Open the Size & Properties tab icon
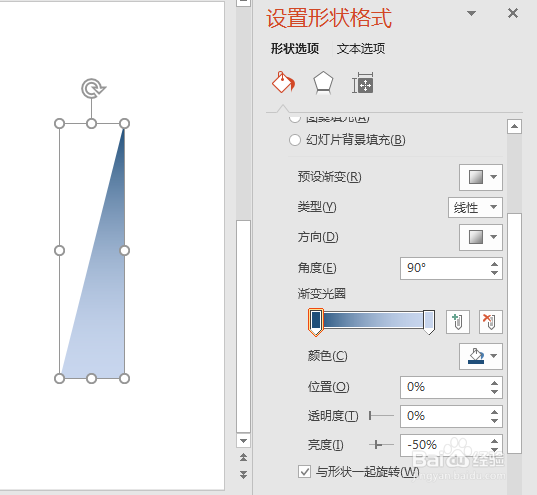537x495 pixels. 363,83
